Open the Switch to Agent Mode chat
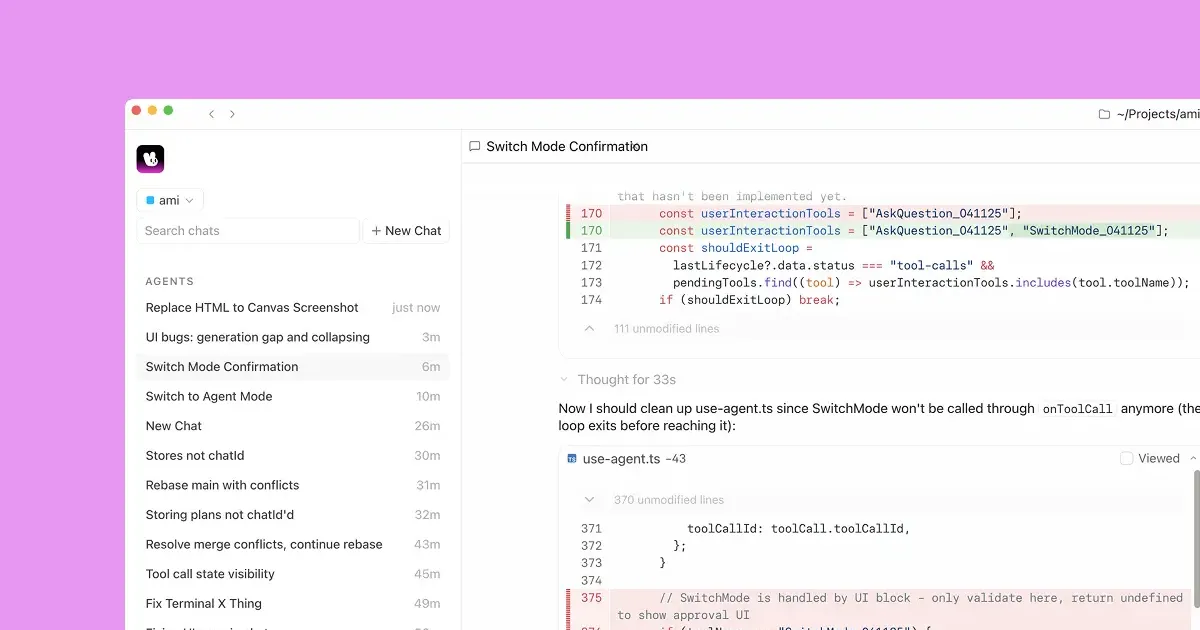The height and width of the screenshot is (630, 1200). click(209, 396)
